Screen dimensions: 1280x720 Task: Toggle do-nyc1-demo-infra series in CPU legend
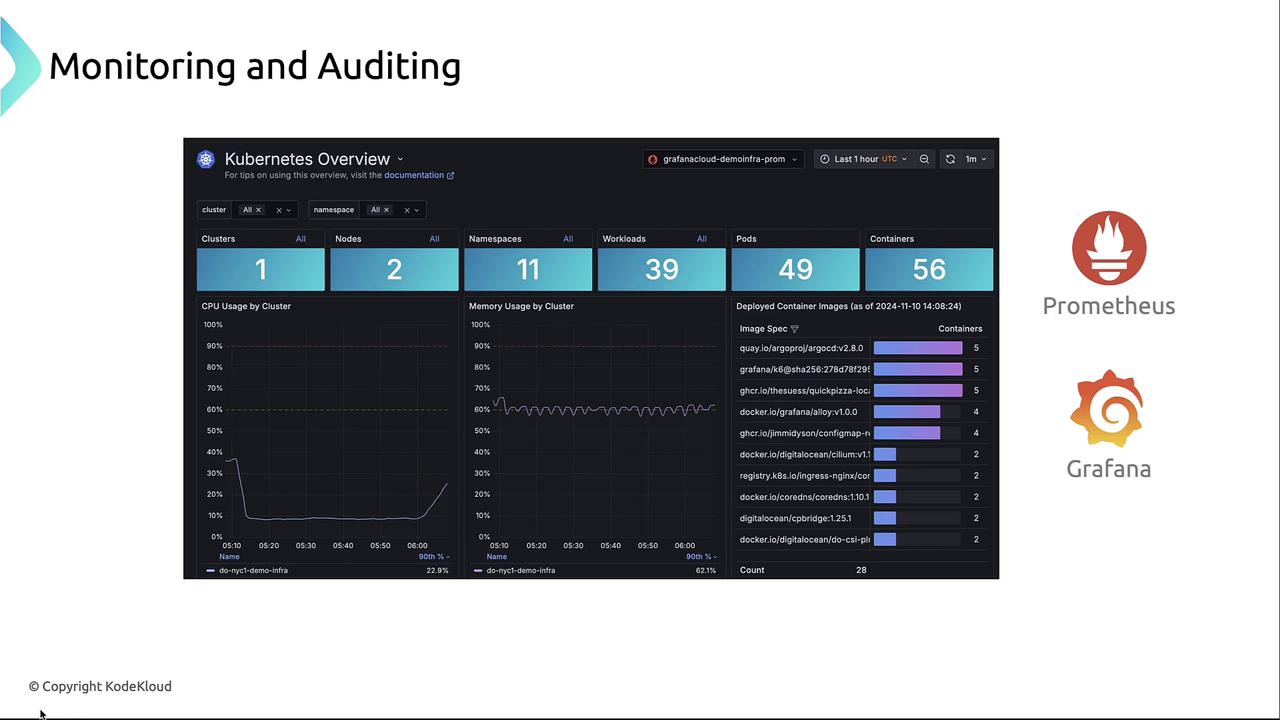[253, 571]
